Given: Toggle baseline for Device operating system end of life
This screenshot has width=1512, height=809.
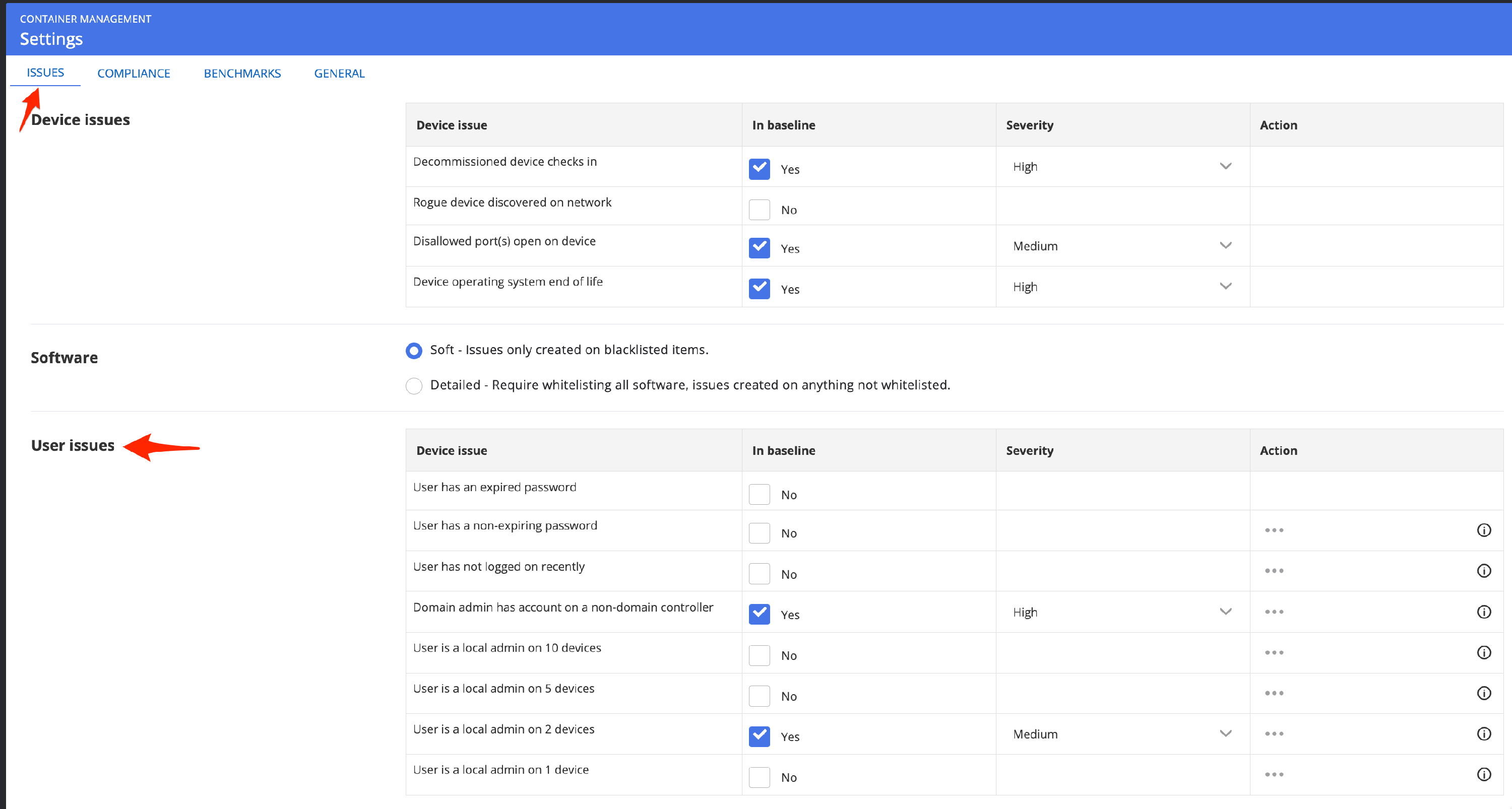Looking at the screenshot, I should (759, 289).
